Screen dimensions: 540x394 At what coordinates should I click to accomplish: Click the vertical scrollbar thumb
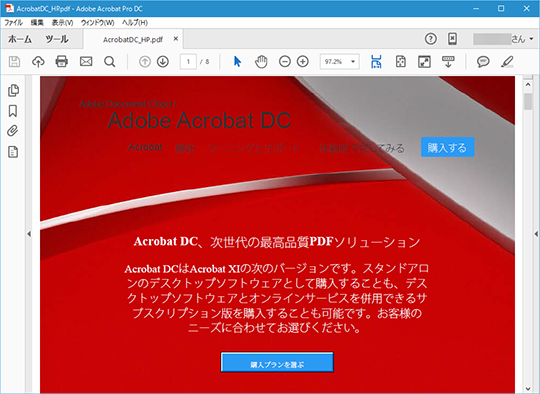click(x=528, y=101)
